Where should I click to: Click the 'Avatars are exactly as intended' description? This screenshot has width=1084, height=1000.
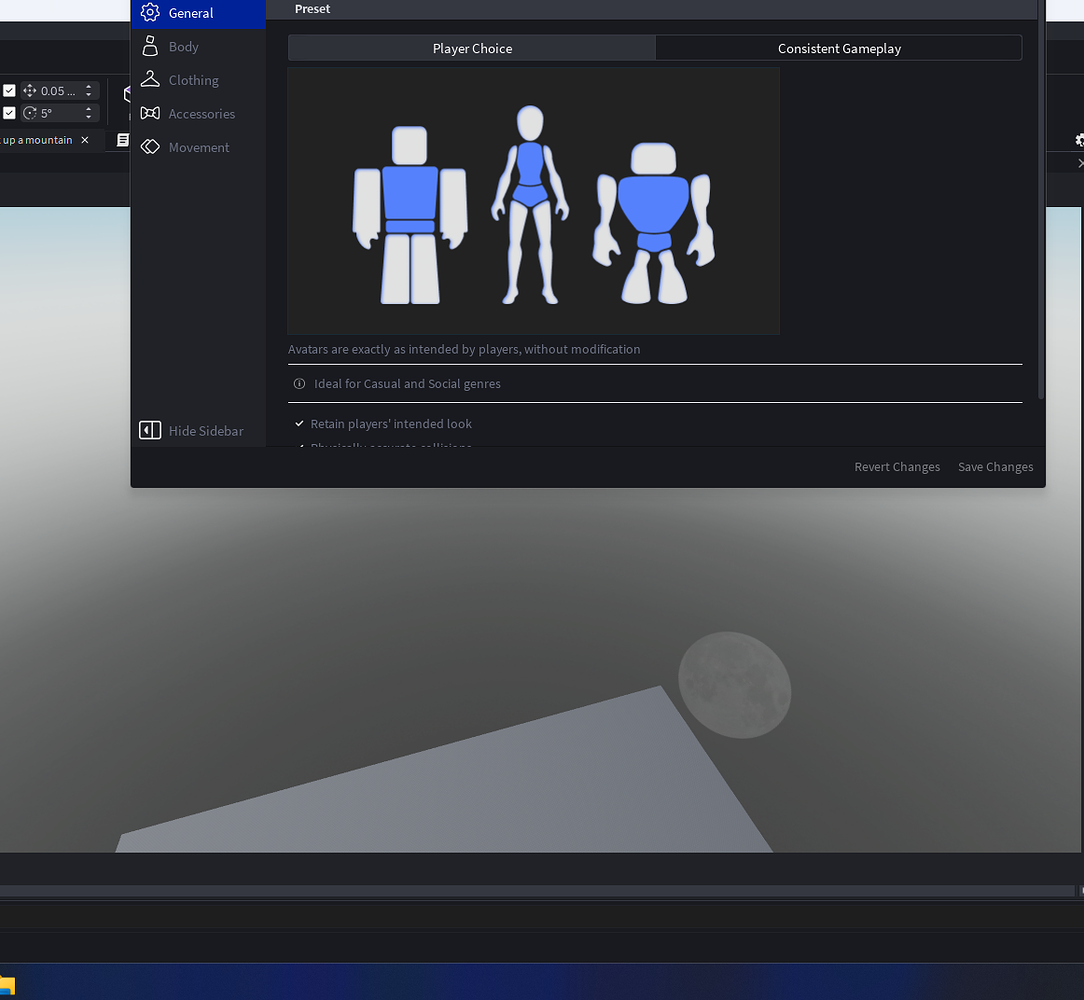click(x=464, y=349)
